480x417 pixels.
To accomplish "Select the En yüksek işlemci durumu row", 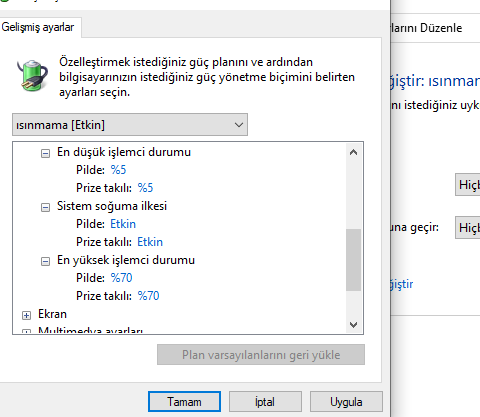I will click(126, 260).
